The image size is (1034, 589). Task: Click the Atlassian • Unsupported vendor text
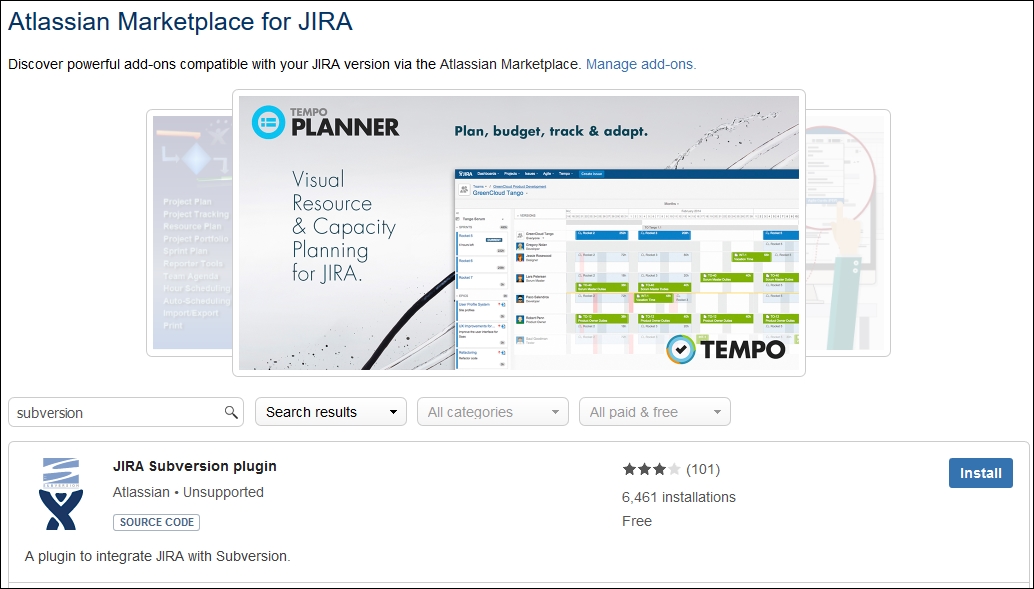tap(188, 492)
